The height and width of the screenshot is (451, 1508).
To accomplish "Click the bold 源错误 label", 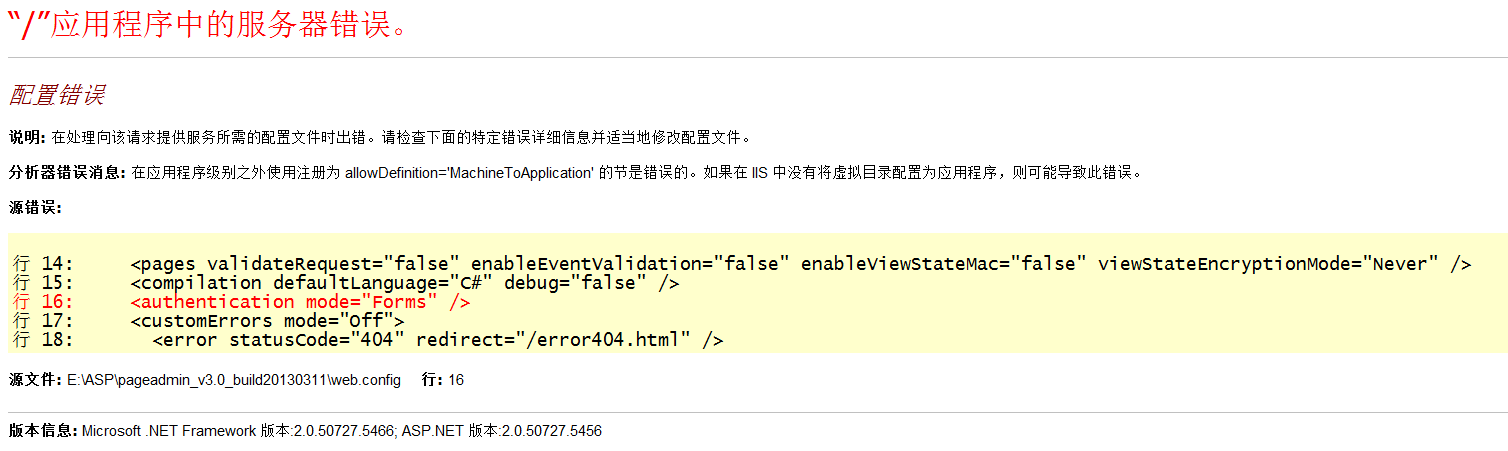I will pos(35,208).
